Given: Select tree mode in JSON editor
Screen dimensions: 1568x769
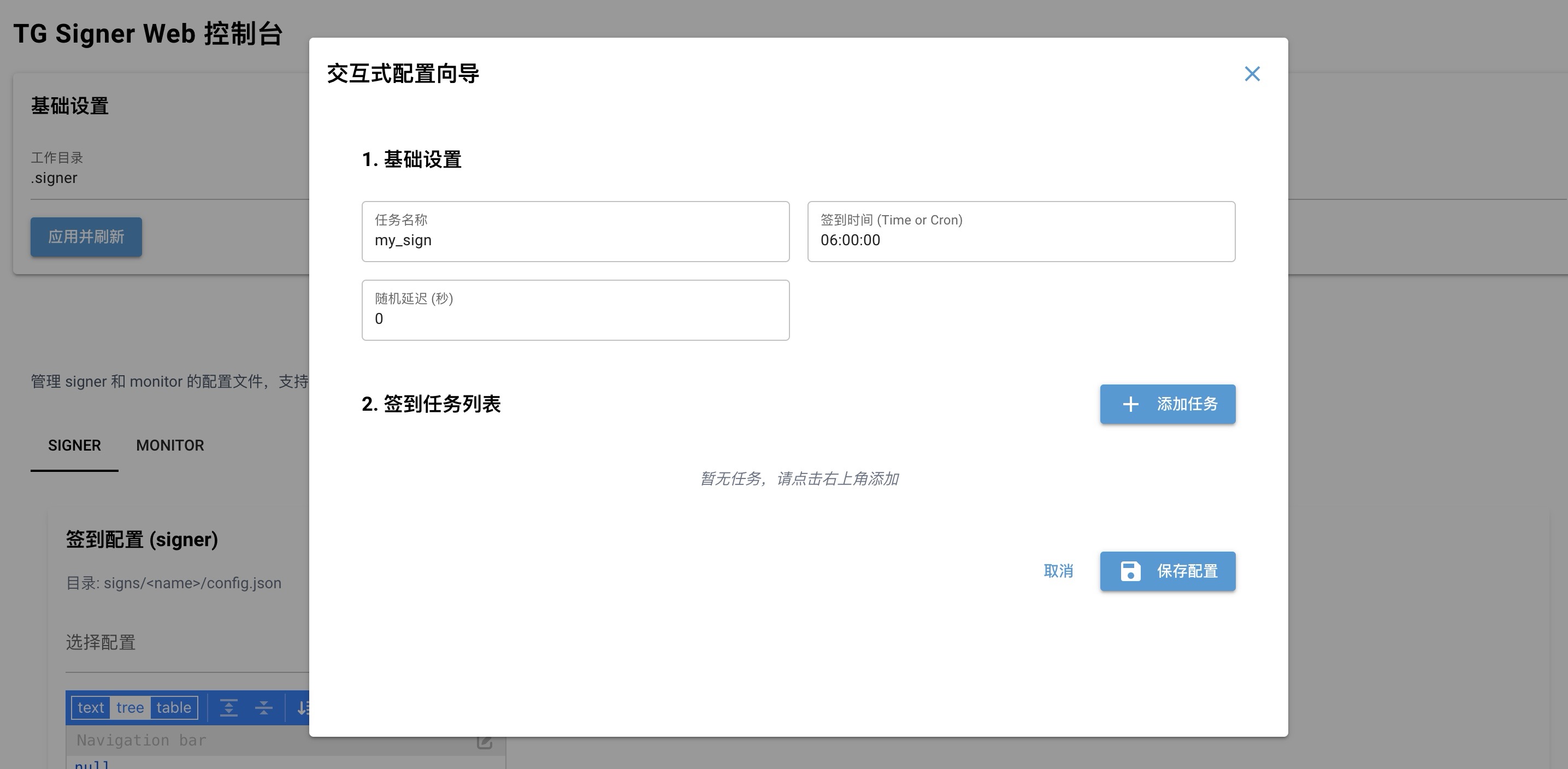Looking at the screenshot, I should (129, 707).
